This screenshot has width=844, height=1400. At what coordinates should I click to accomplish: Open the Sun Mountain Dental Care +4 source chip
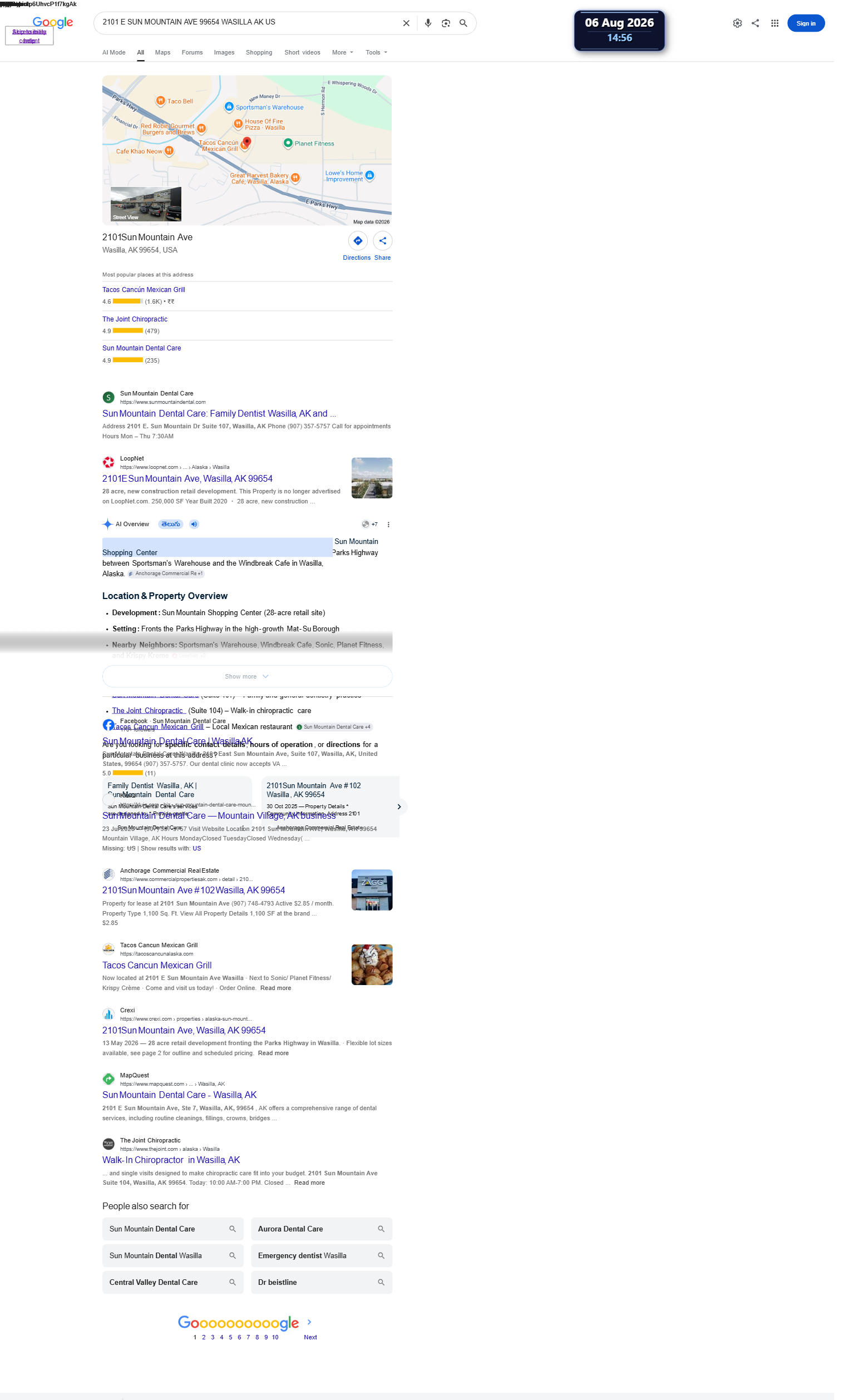[334, 728]
